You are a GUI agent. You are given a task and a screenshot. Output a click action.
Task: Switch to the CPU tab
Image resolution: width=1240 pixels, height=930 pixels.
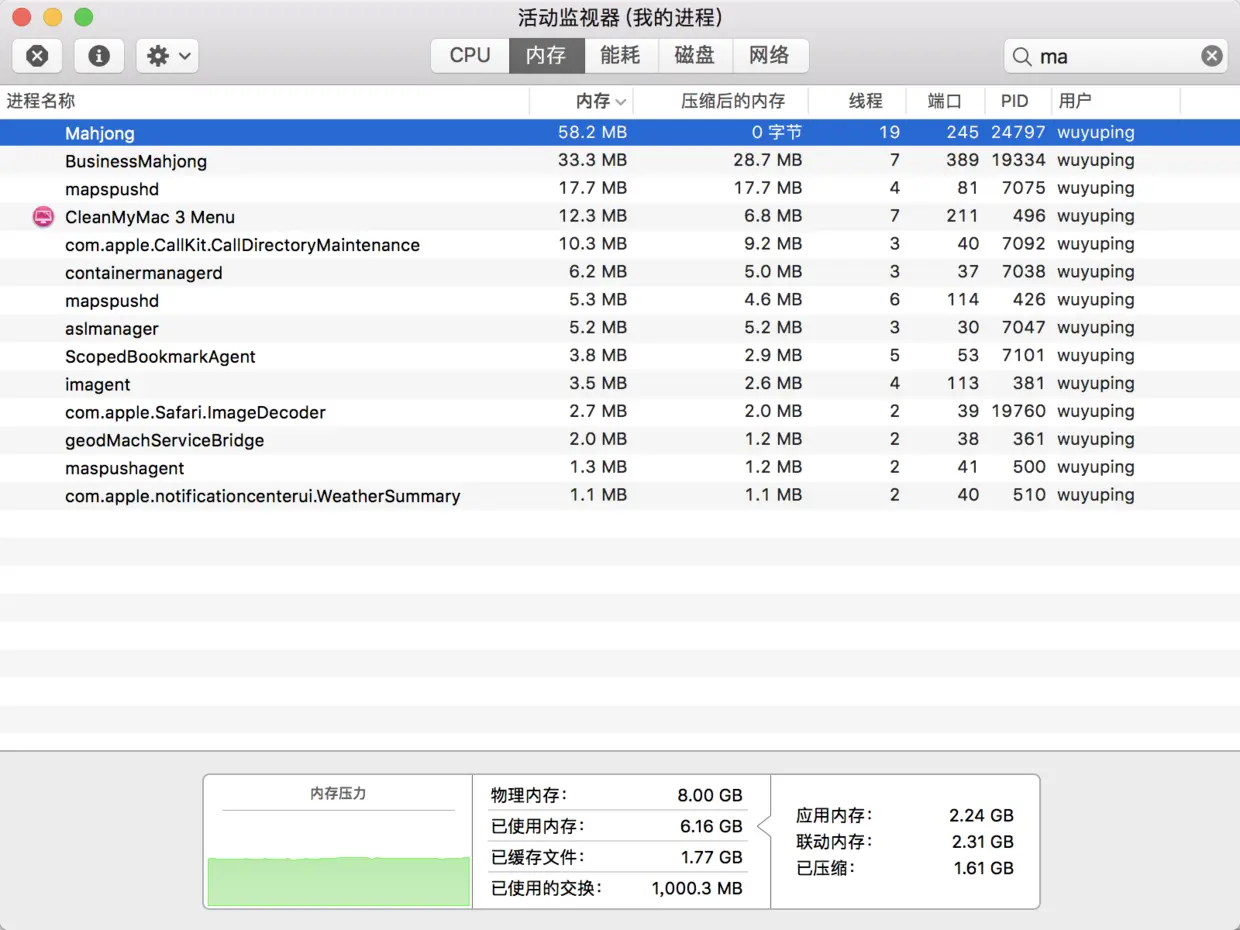(x=470, y=56)
